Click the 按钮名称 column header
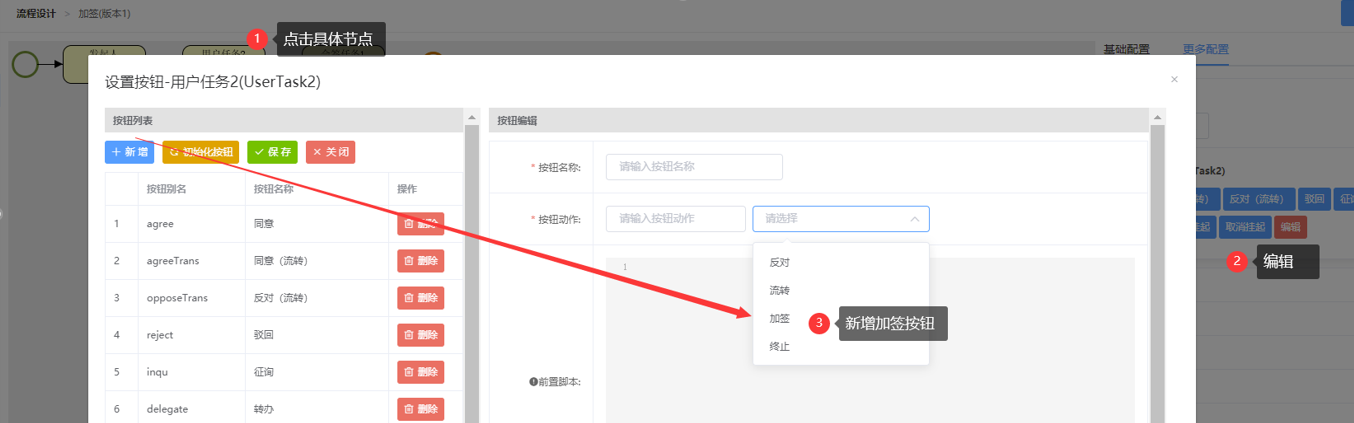Viewport: 1354px width, 423px height. tap(317, 189)
